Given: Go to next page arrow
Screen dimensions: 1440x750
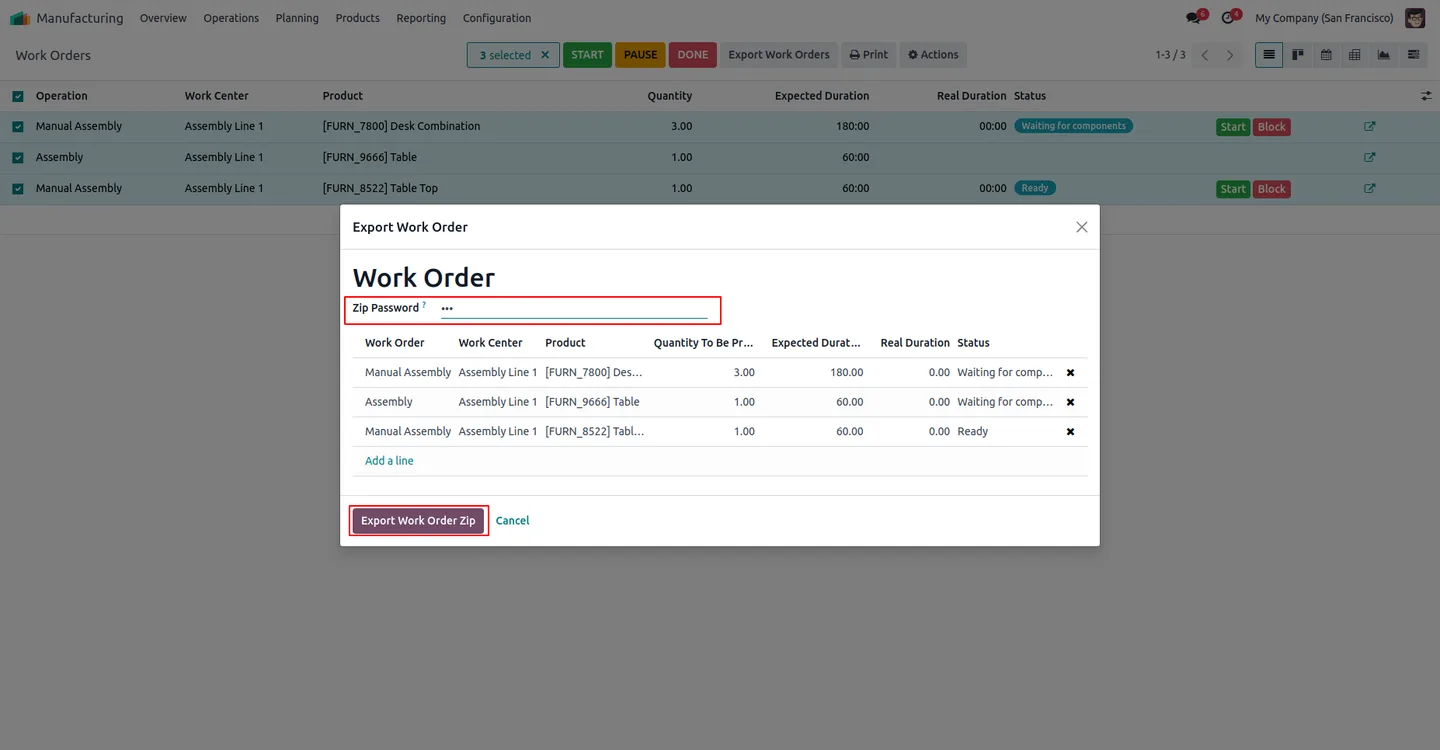Looking at the screenshot, I should tap(1230, 55).
